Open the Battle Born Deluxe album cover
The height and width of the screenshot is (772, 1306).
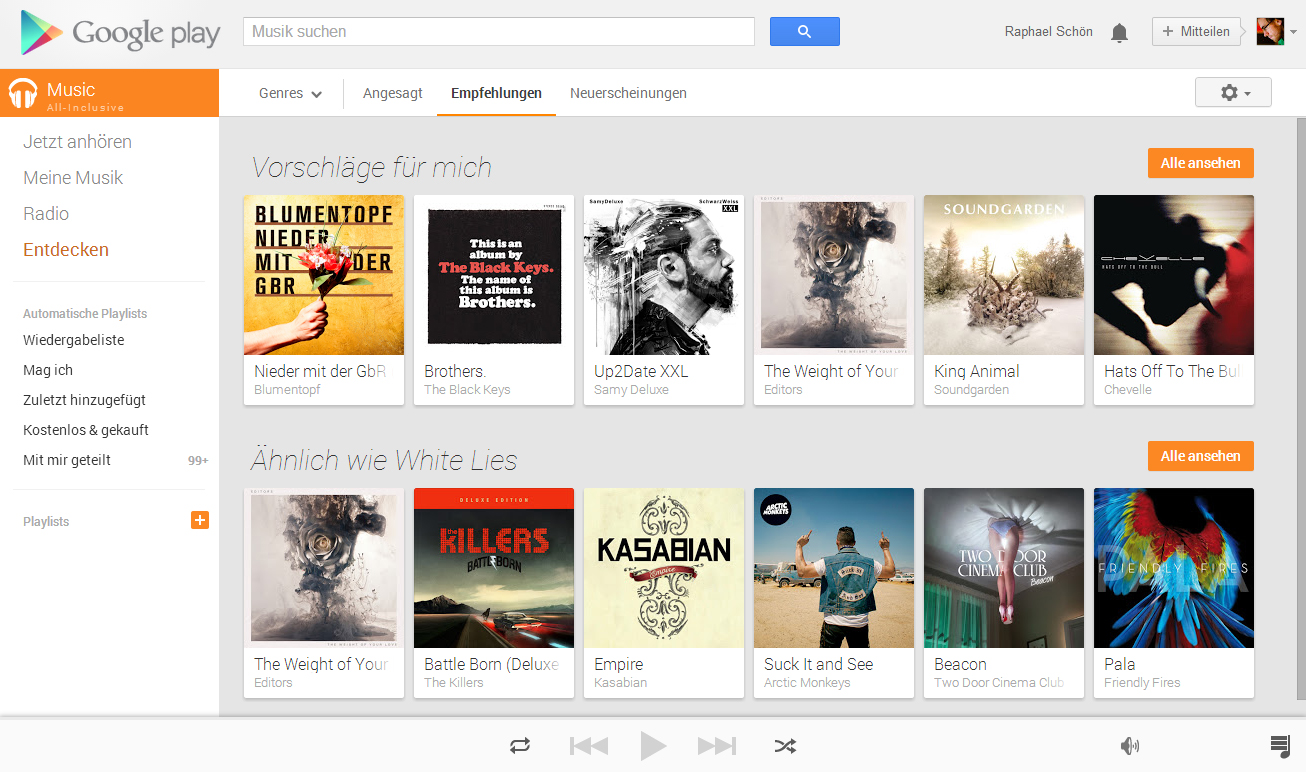(494, 568)
